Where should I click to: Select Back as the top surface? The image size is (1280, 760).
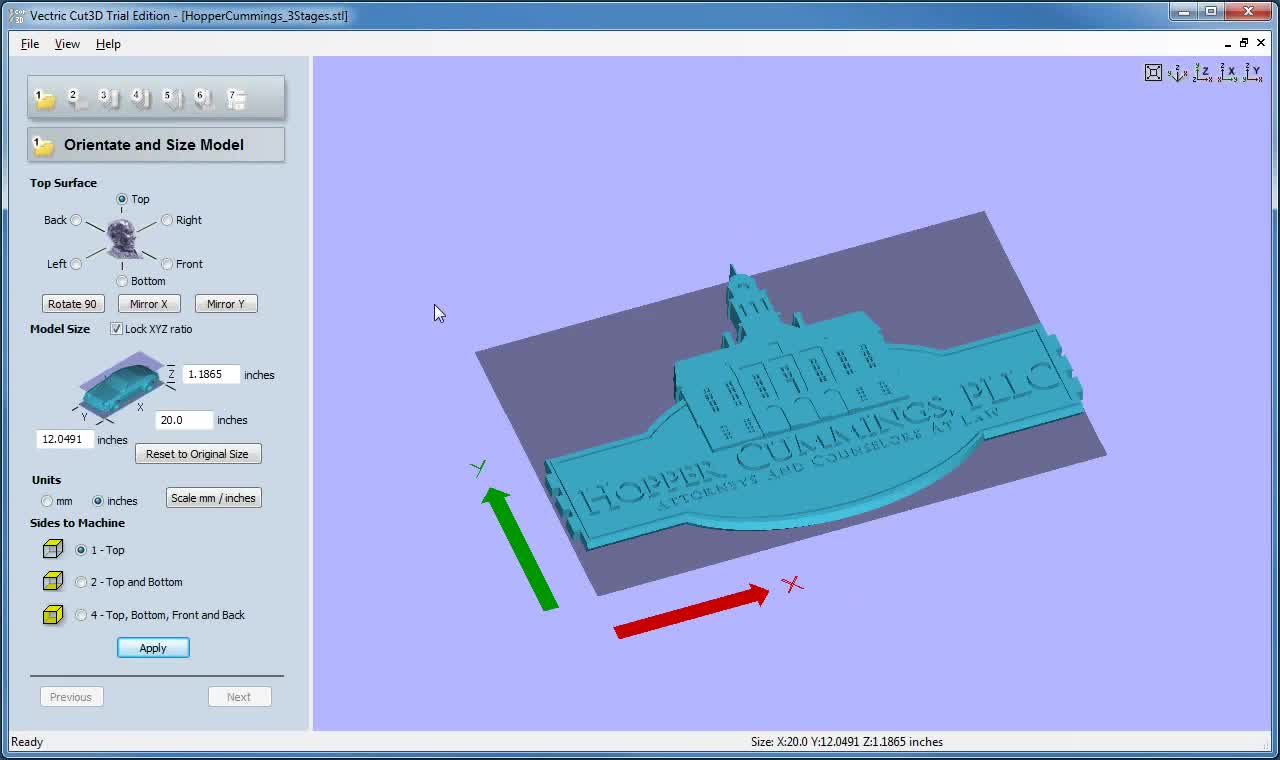coord(76,220)
